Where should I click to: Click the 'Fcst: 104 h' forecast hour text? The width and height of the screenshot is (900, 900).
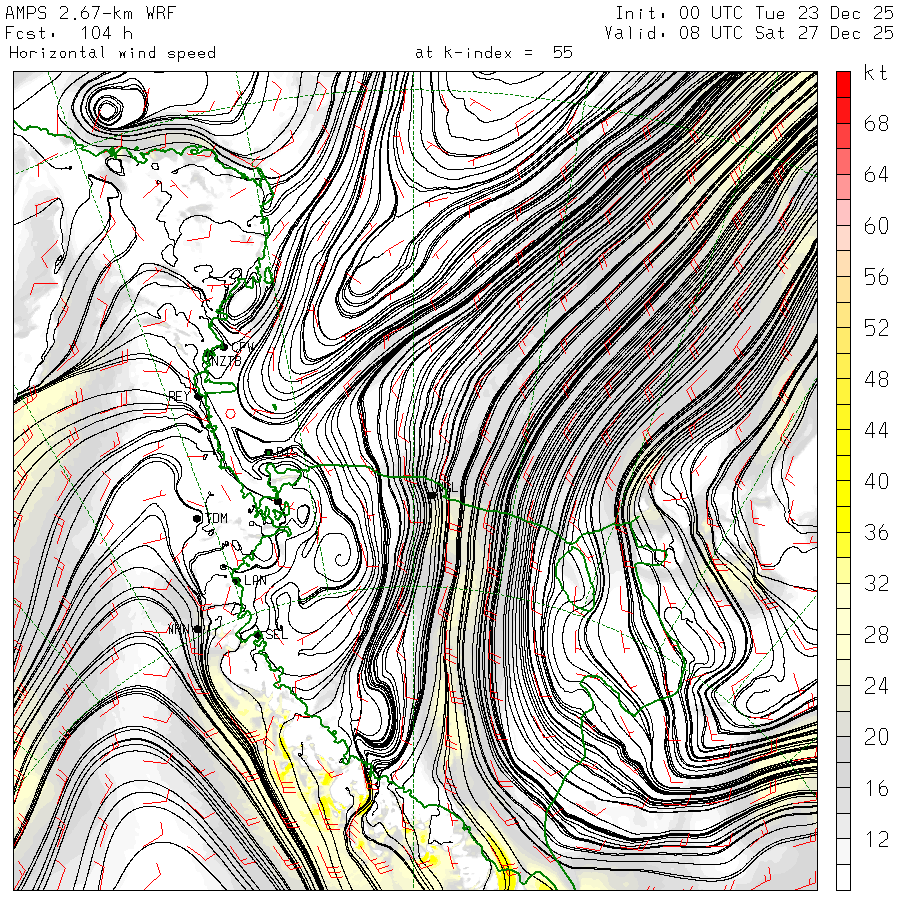tap(70, 33)
